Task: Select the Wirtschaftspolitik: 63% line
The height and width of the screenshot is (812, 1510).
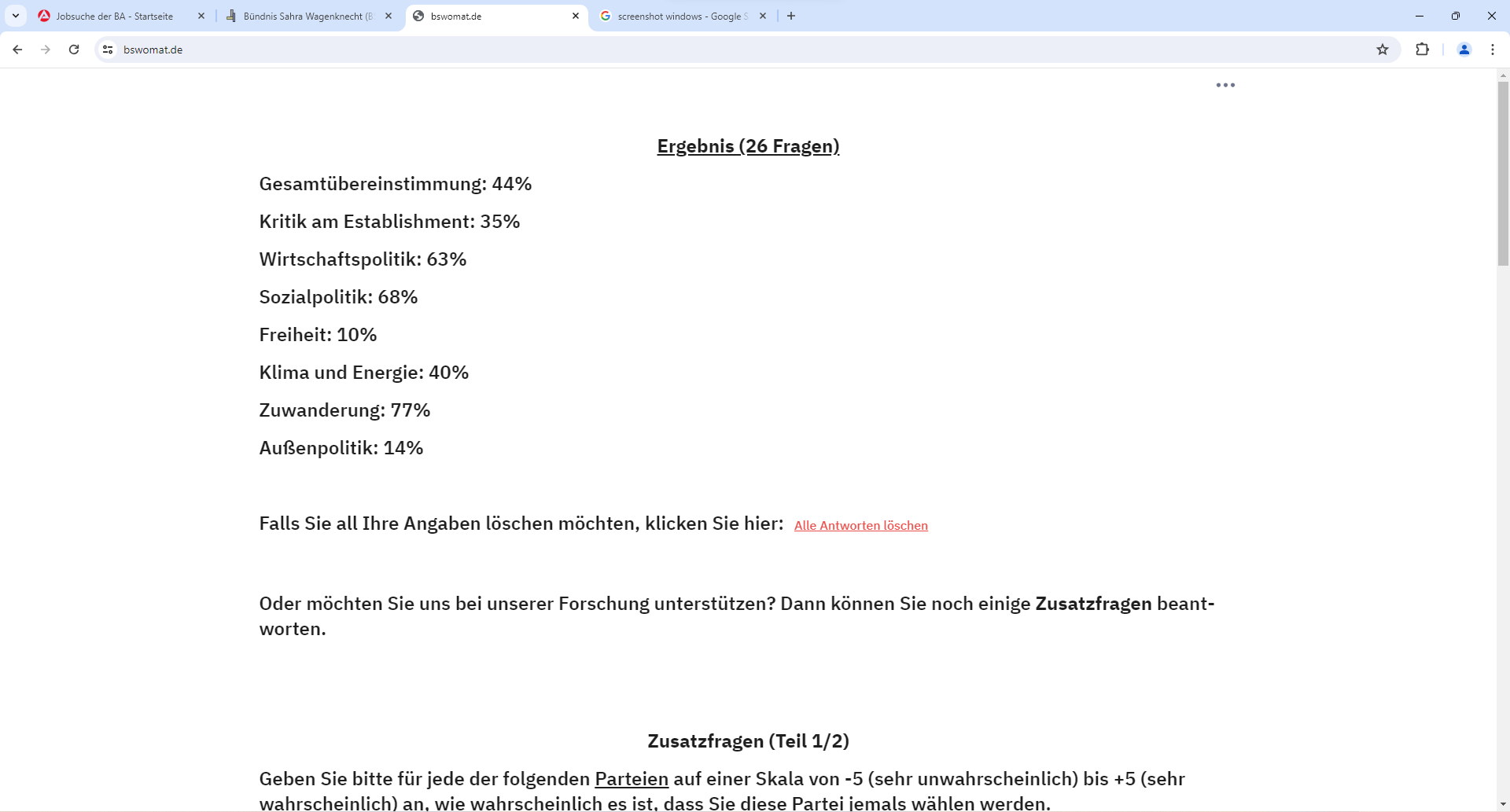Action: click(x=363, y=259)
